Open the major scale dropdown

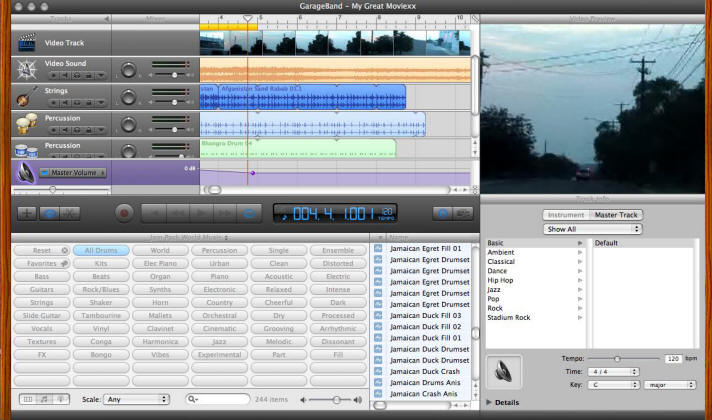point(670,385)
